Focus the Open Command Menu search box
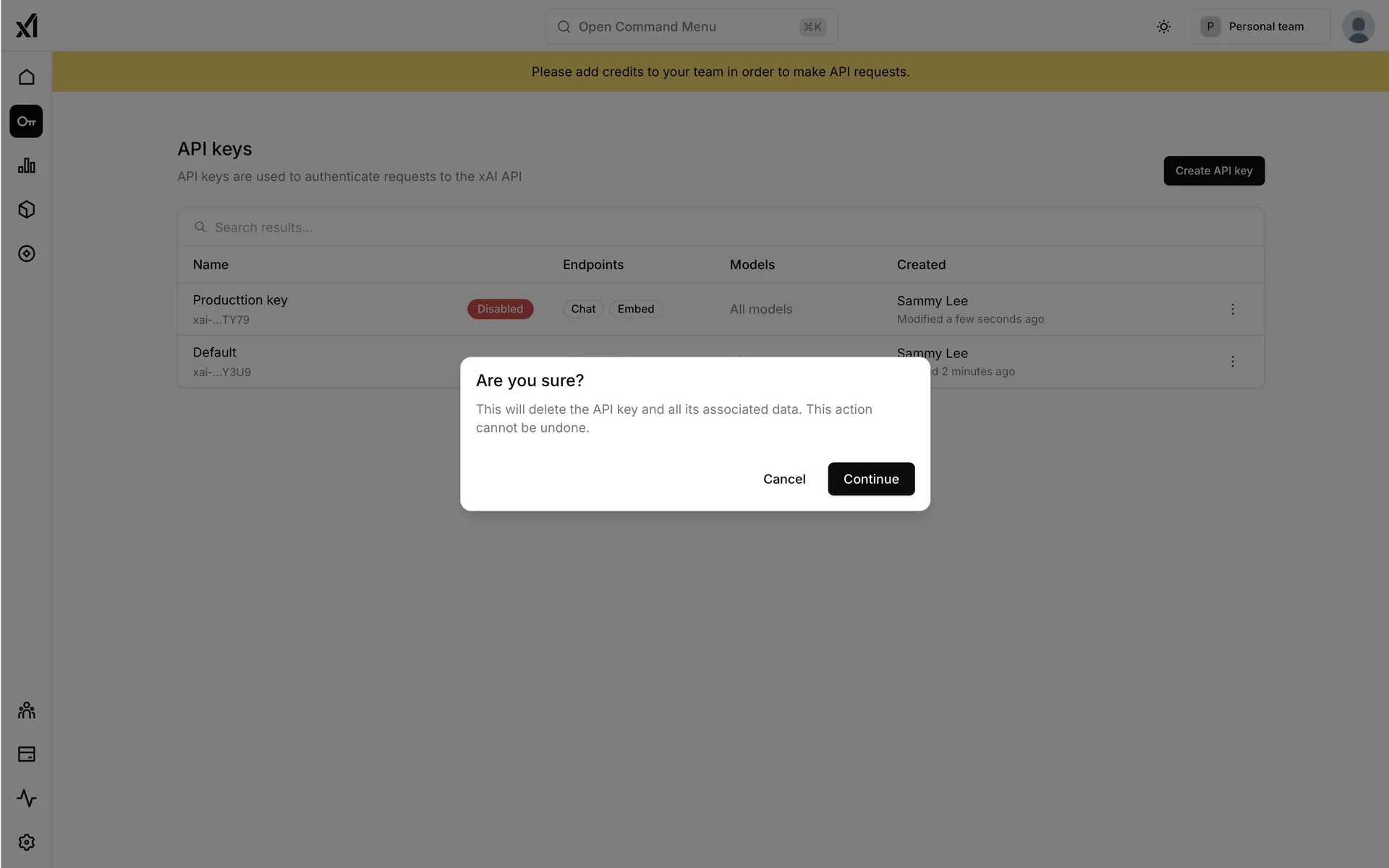Screen dimensions: 1389x868 691,27
